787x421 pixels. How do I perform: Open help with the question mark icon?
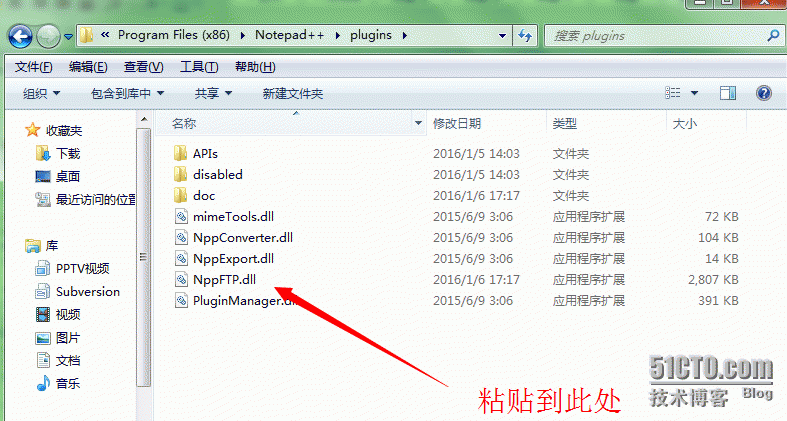[763, 93]
